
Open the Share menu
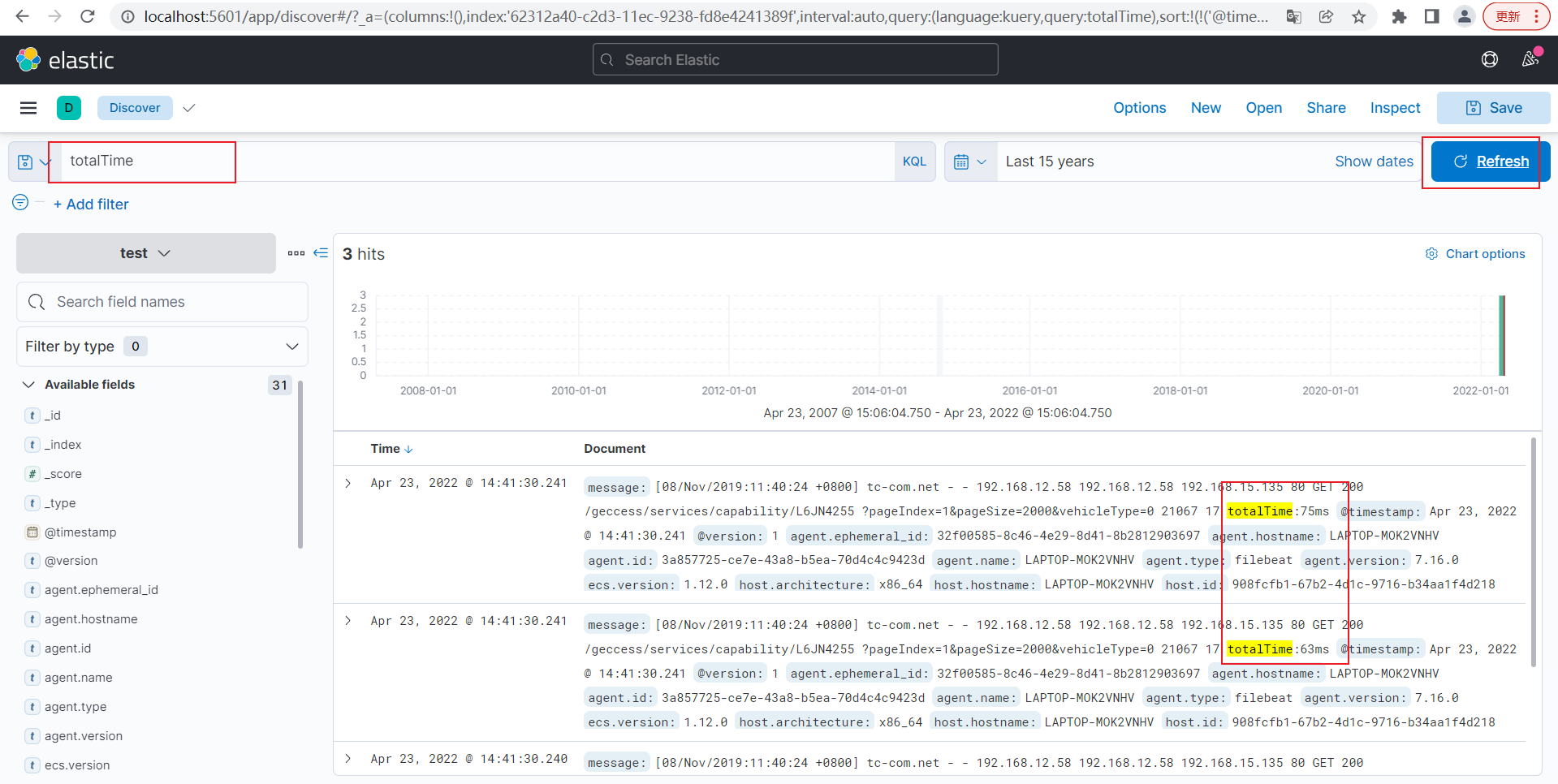tap(1327, 108)
